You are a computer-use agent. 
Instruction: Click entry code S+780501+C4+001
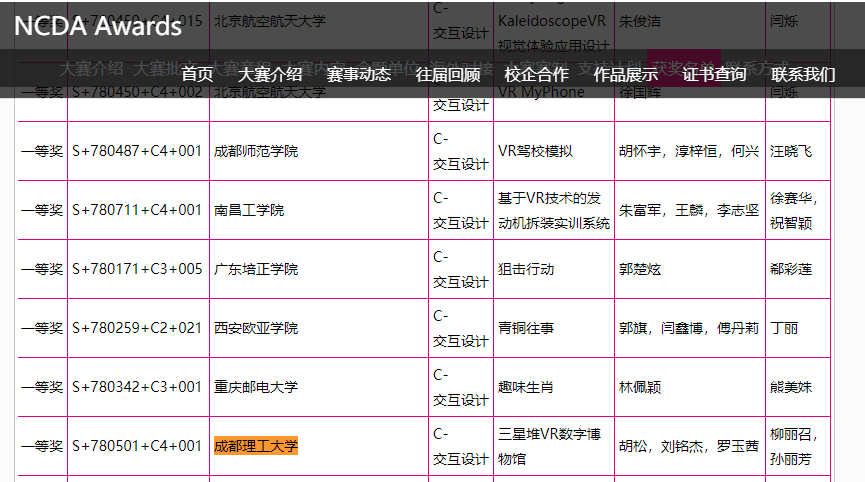coord(137,446)
